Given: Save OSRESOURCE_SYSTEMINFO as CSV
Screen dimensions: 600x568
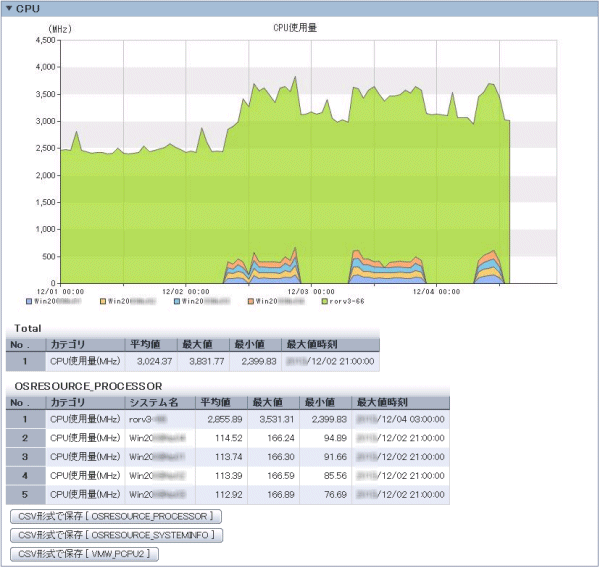Looking at the screenshot, I should (x=115, y=535).
